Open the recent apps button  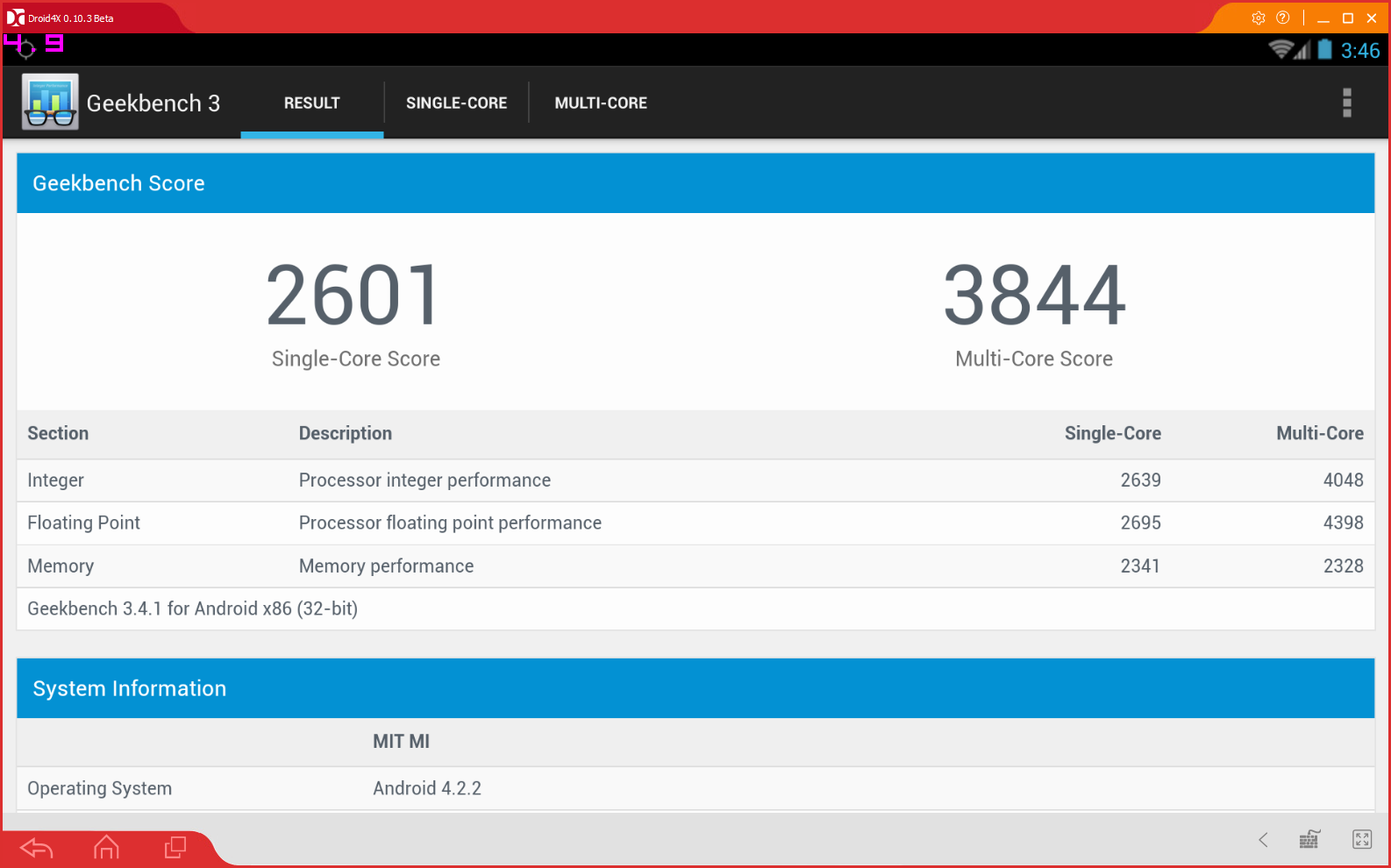175,847
